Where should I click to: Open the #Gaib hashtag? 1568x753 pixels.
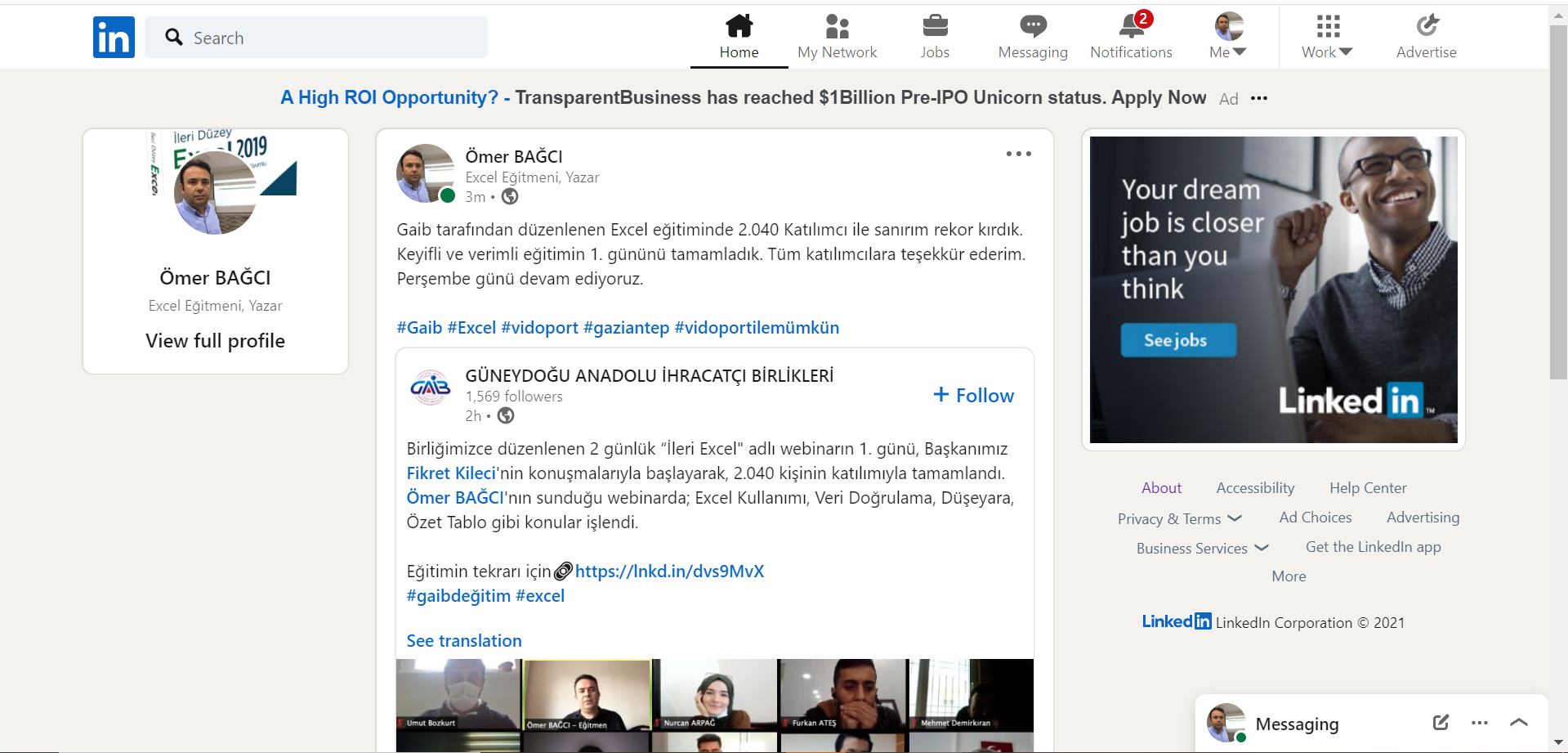tap(419, 328)
